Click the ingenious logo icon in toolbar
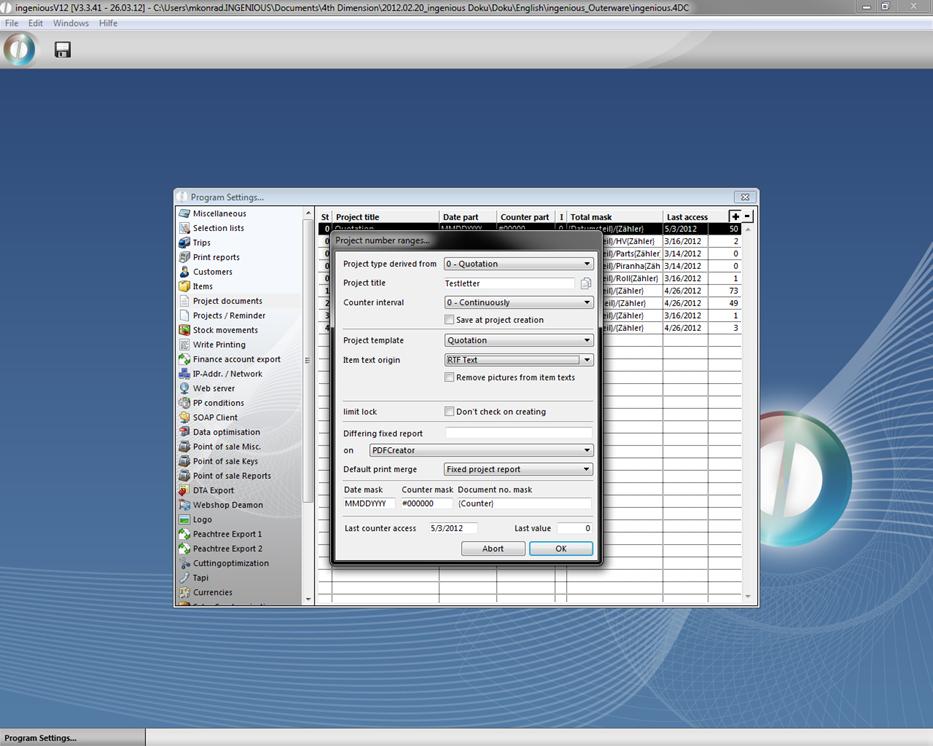Screen dimensions: 933x746 click(19, 49)
